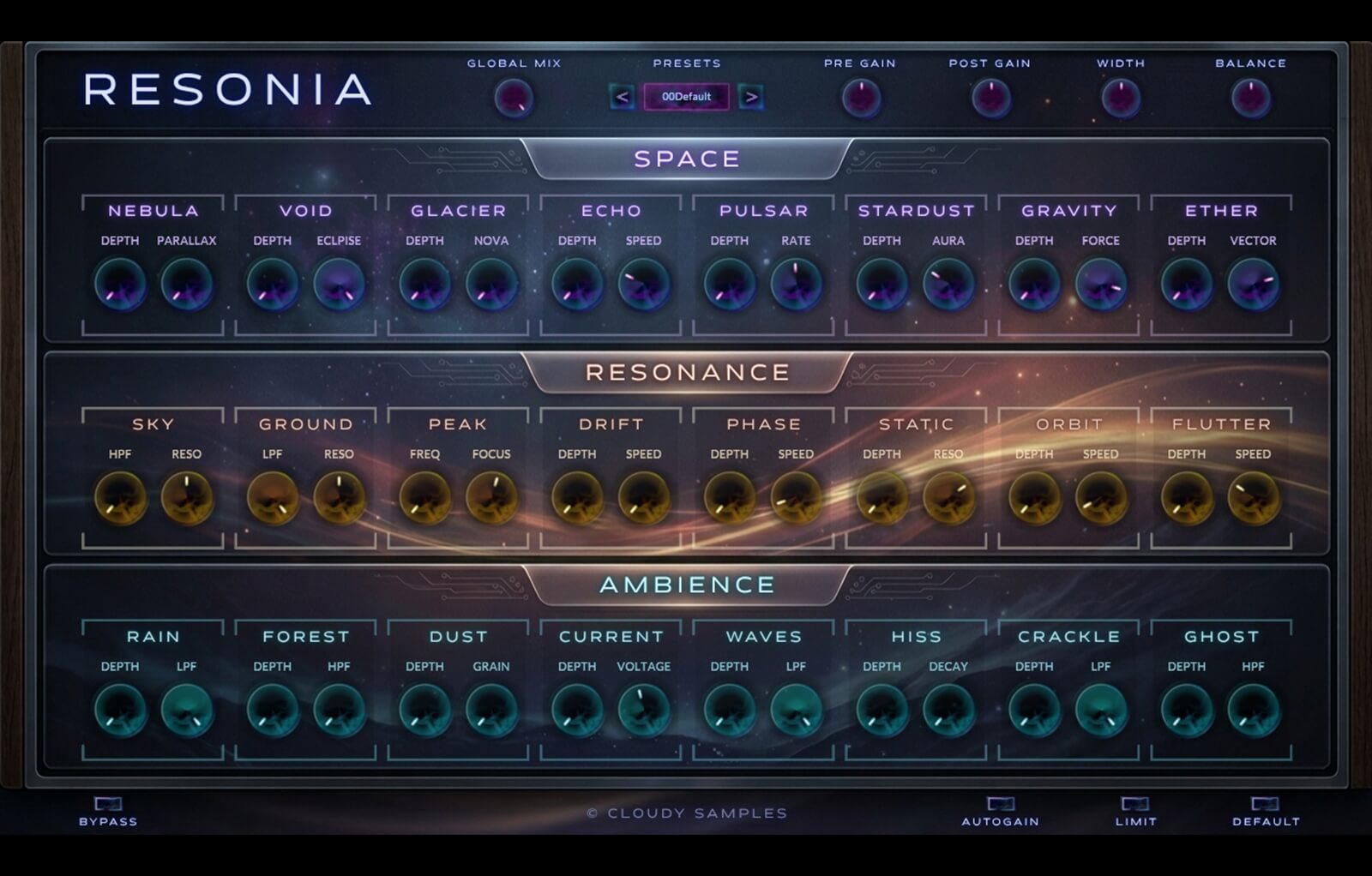This screenshot has height=876, width=1372.
Task: Click the Balance knob
Action: 1251,98
